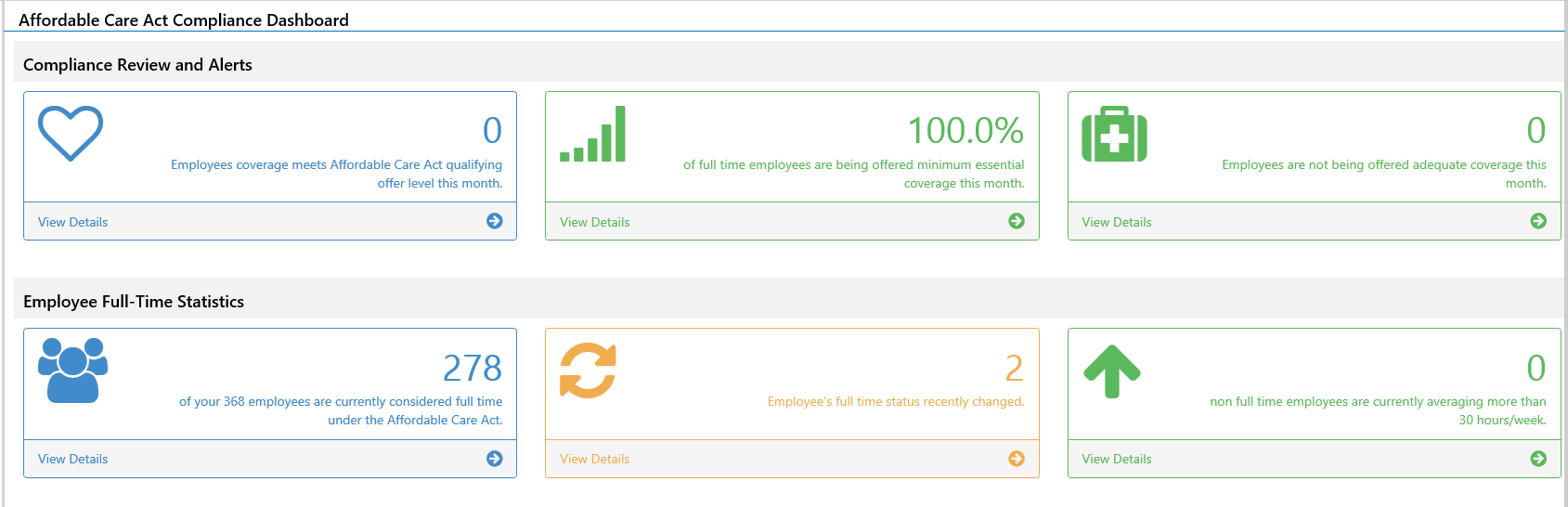
Task: Click the blue arrow circle in the 278 full-time card
Action: [495, 459]
